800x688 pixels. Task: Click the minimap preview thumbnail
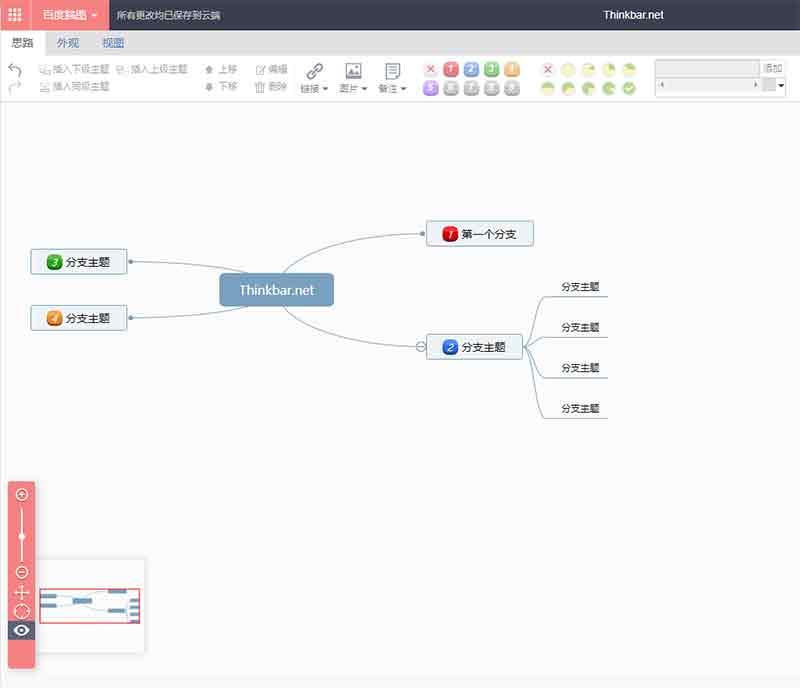point(90,606)
